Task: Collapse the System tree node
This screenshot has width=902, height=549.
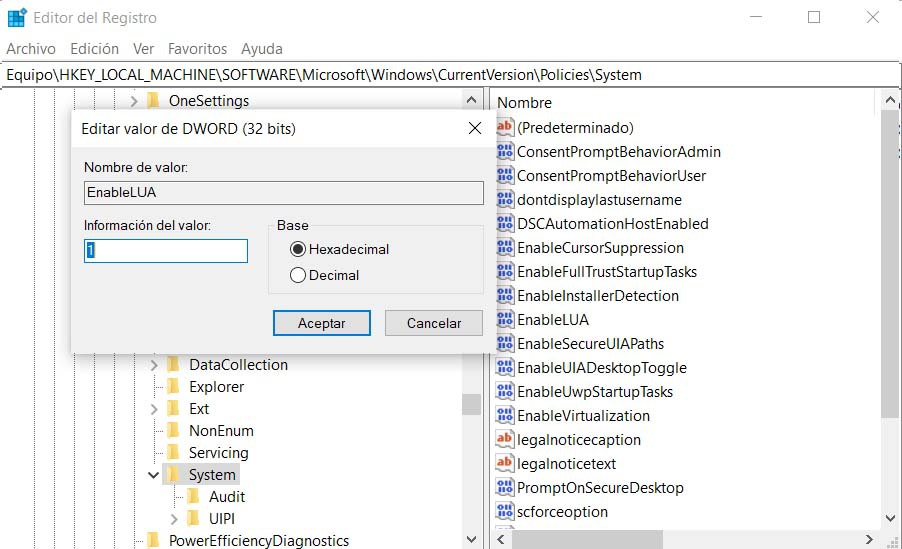Action: (x=153, y=475)
